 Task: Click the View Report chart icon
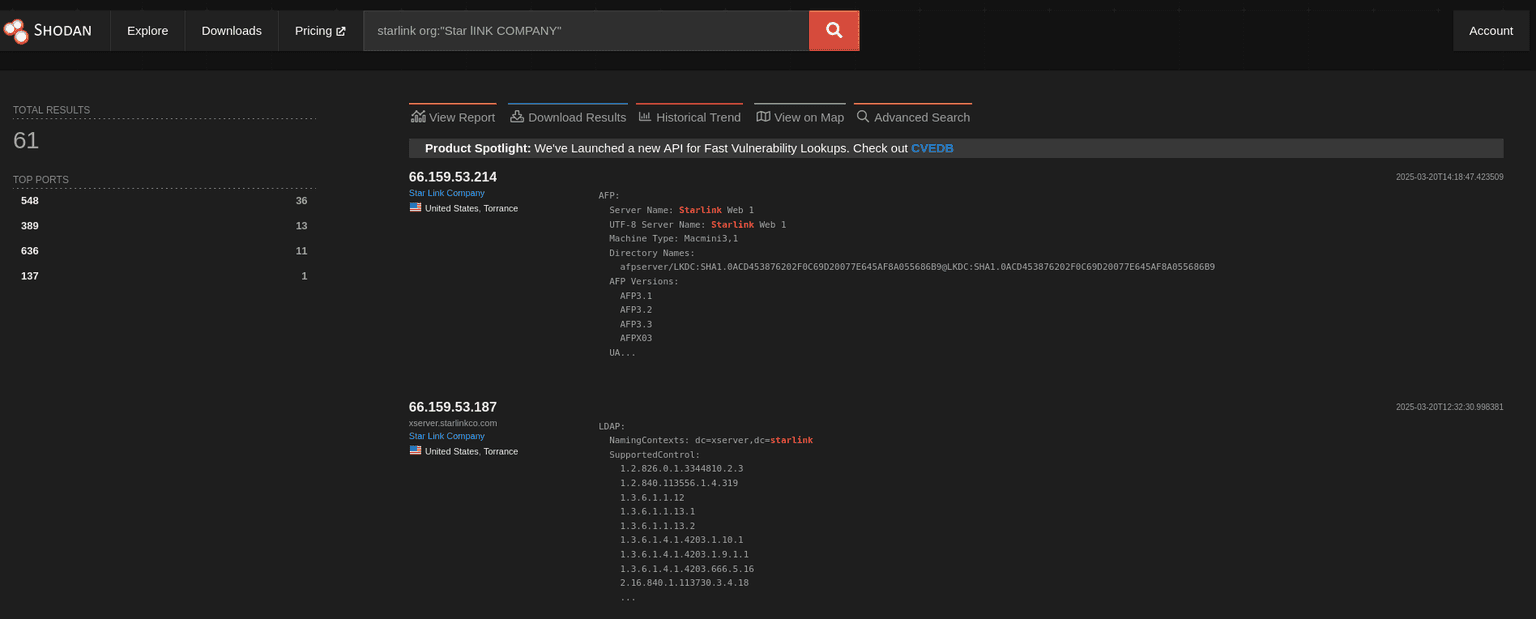coord(418,117)
